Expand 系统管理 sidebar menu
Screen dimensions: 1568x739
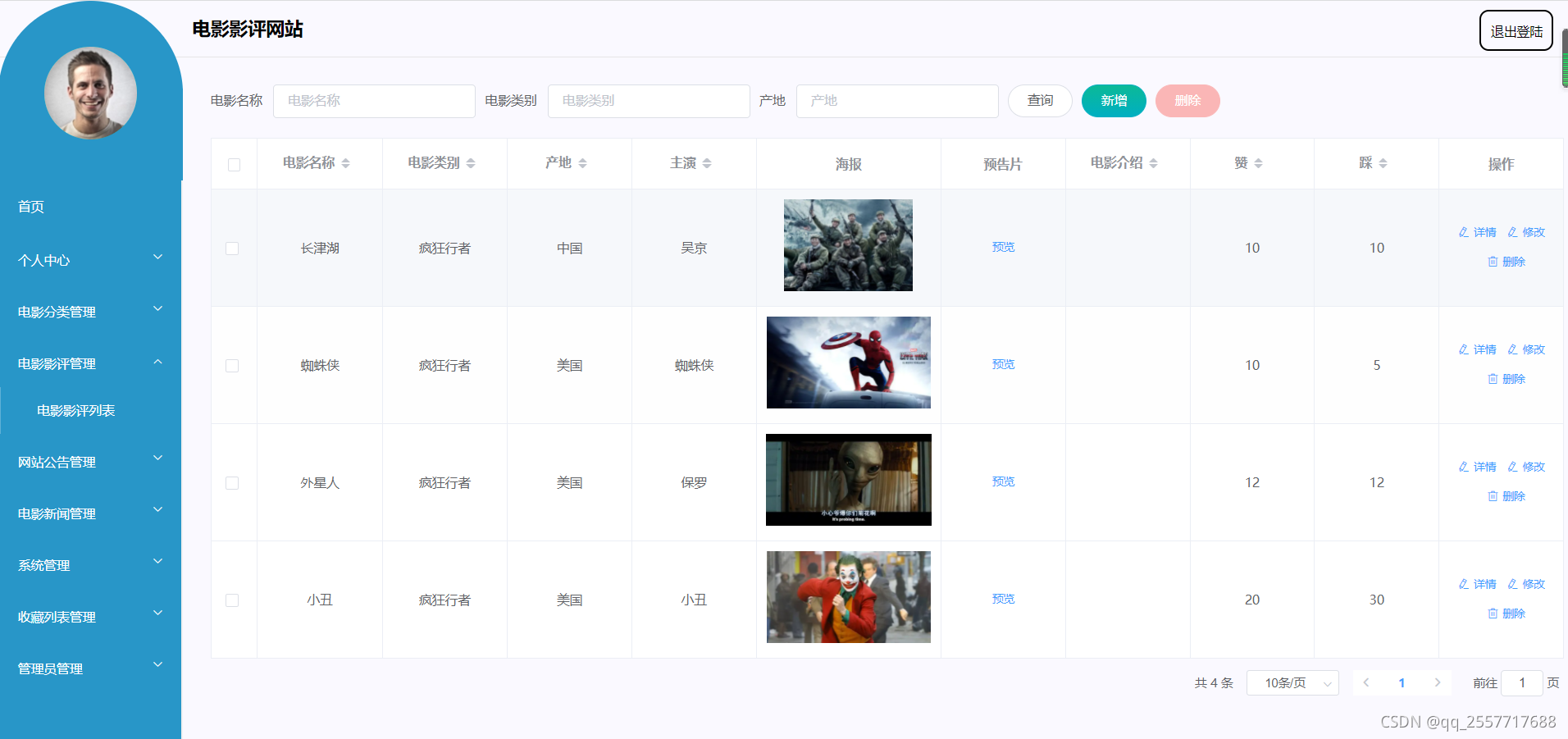click(90, 565)
